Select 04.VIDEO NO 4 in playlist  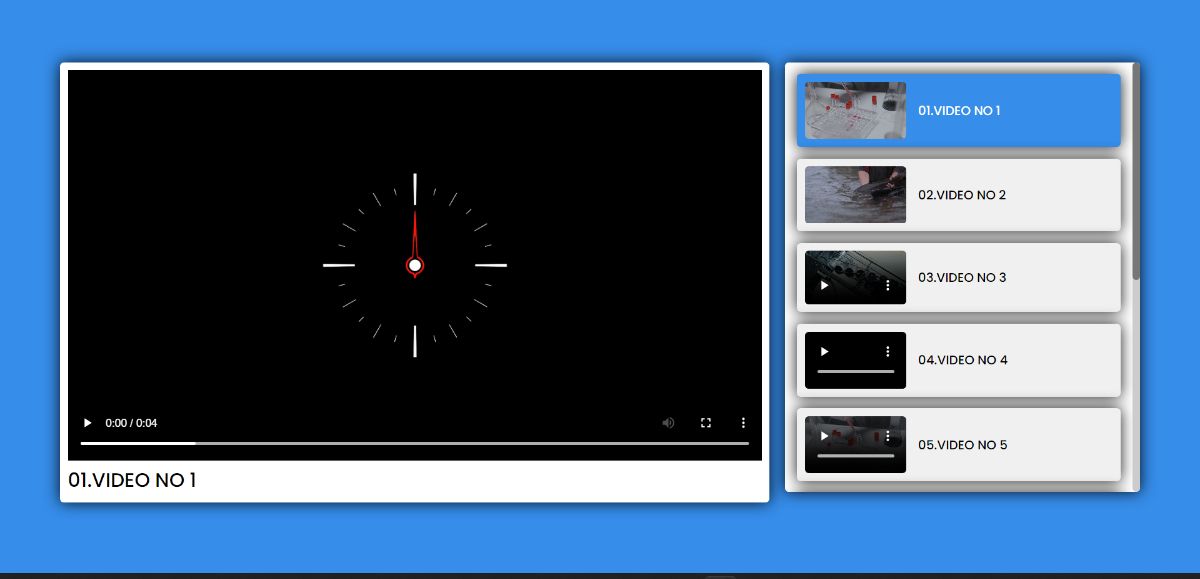pyautogui.click(x=959, y=360)
